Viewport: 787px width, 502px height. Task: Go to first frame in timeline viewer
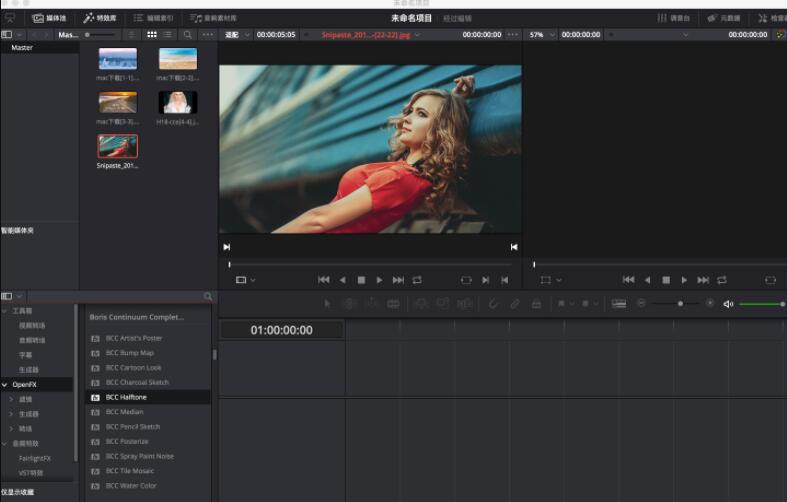click(628, 280)
